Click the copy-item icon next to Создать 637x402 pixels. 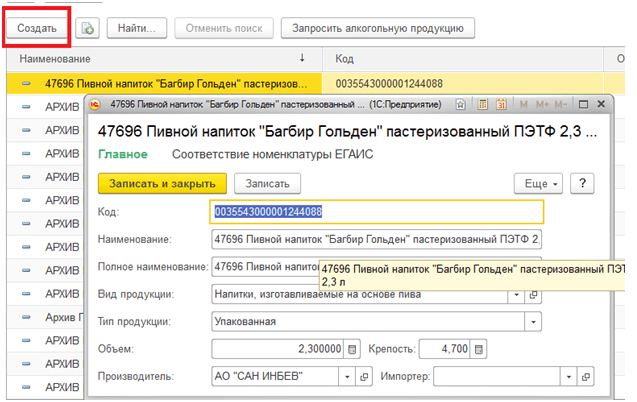coord(88,29)
